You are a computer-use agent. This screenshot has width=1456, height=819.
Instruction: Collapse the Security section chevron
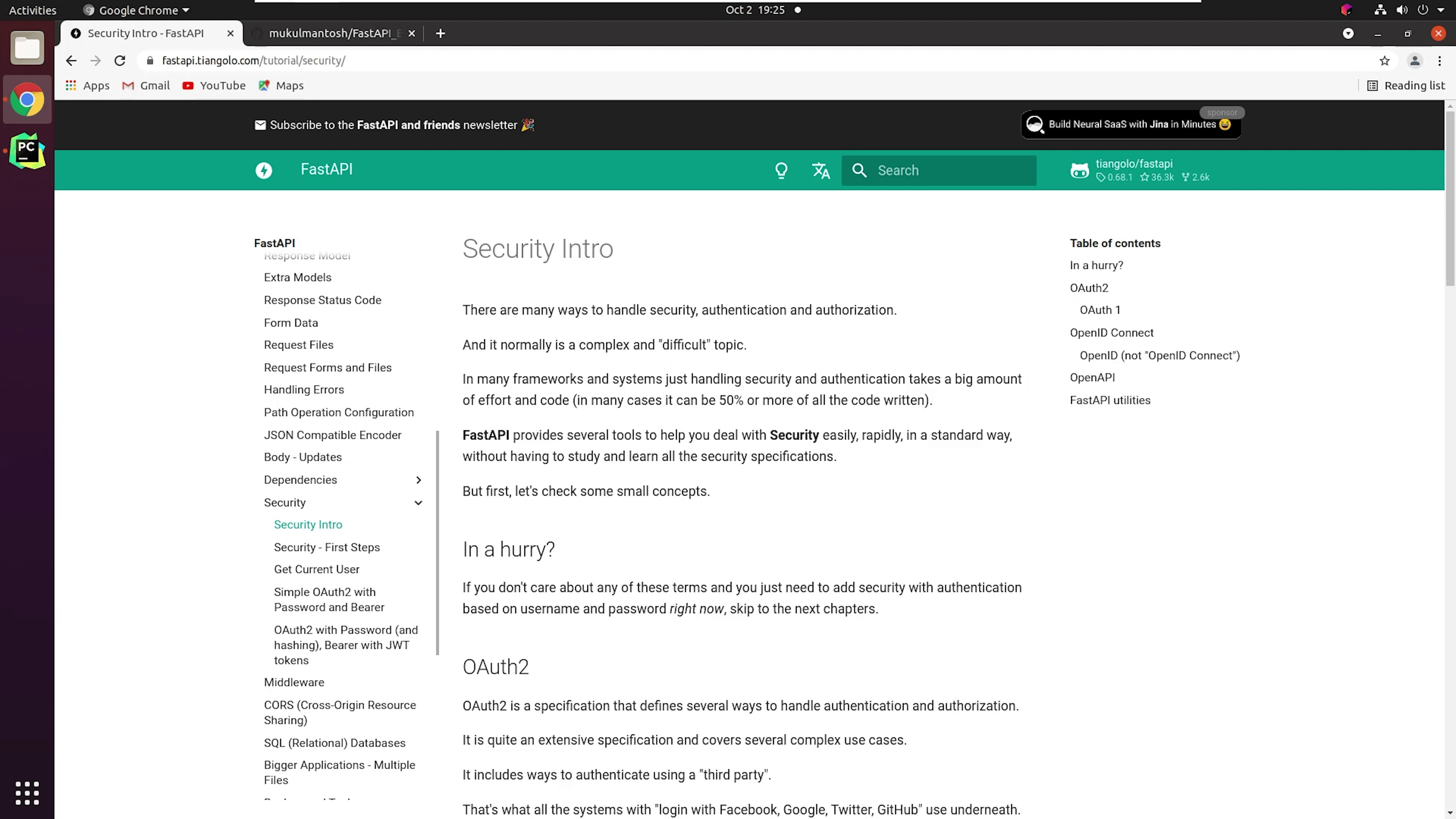point(418,502)
